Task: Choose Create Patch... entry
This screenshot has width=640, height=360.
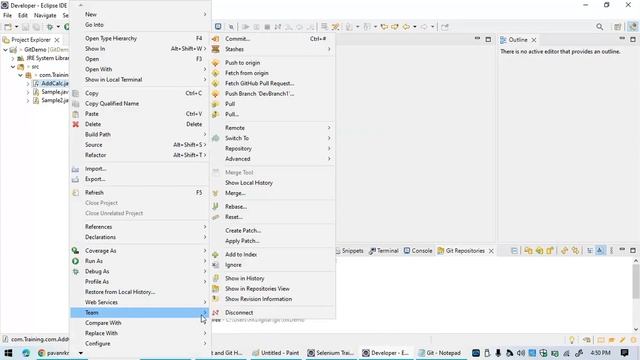Action: [x=273, y=231]
